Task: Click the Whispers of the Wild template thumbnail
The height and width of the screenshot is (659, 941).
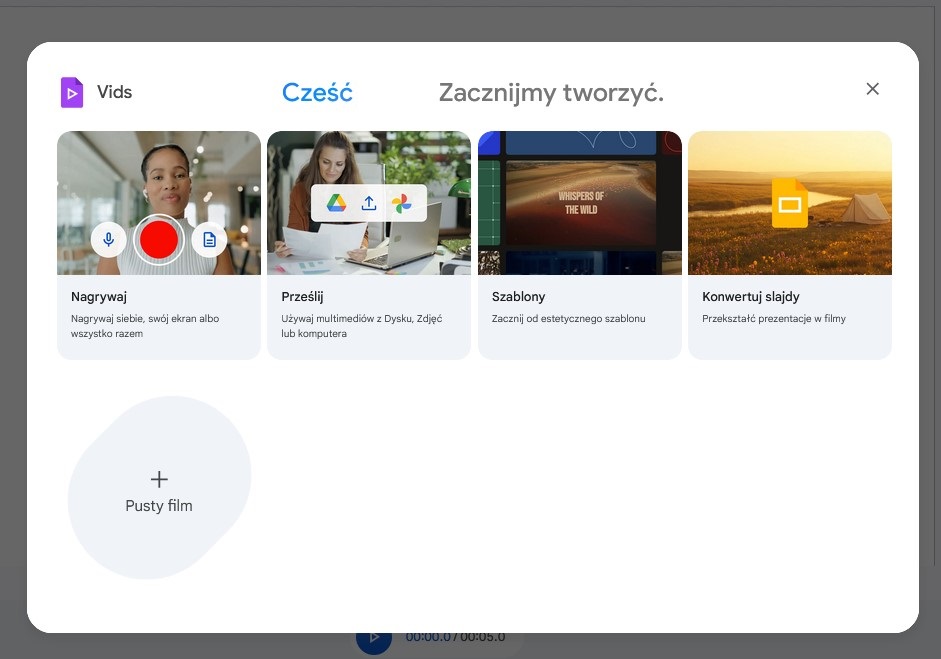Action: pos(580,203)
